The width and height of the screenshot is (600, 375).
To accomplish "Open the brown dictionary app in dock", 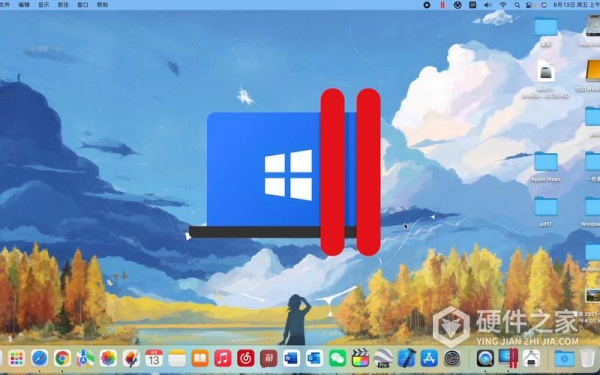I will tap(269, 359).
